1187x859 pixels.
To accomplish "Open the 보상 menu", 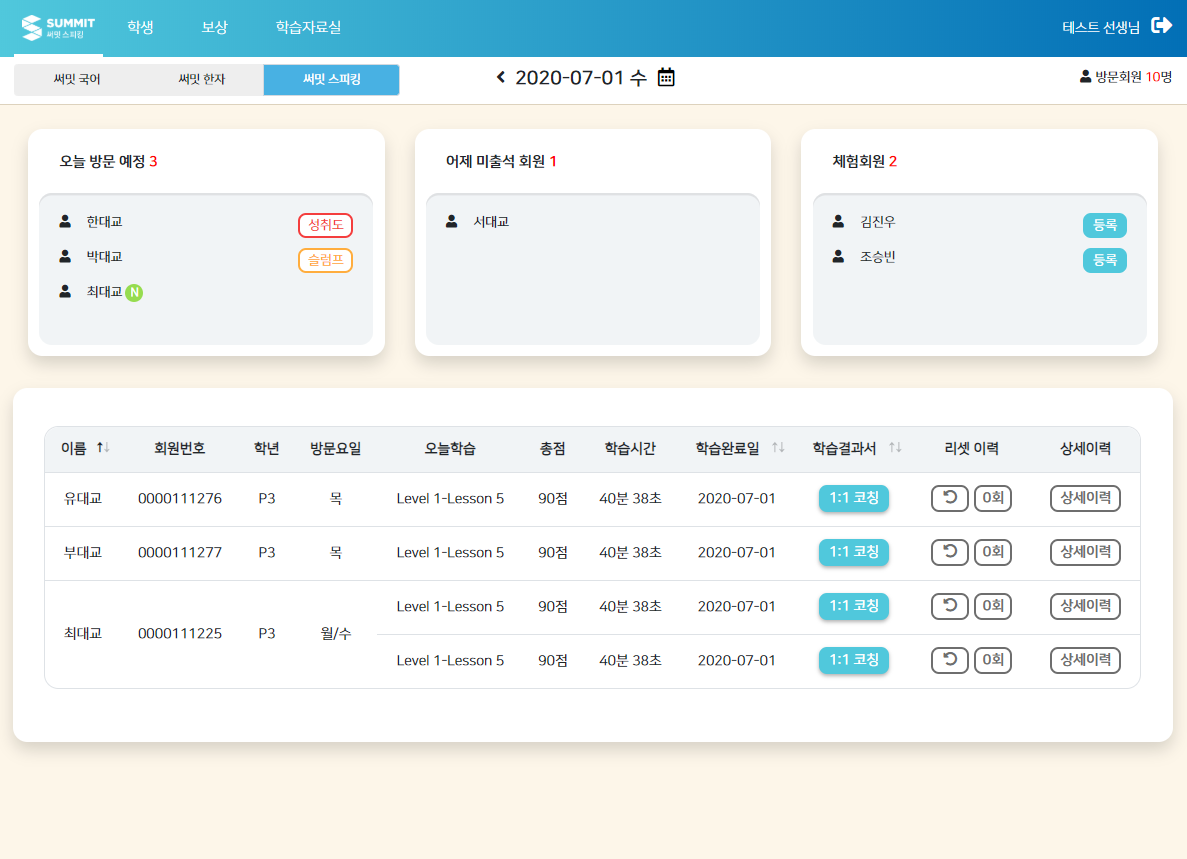I will (215, 27).
